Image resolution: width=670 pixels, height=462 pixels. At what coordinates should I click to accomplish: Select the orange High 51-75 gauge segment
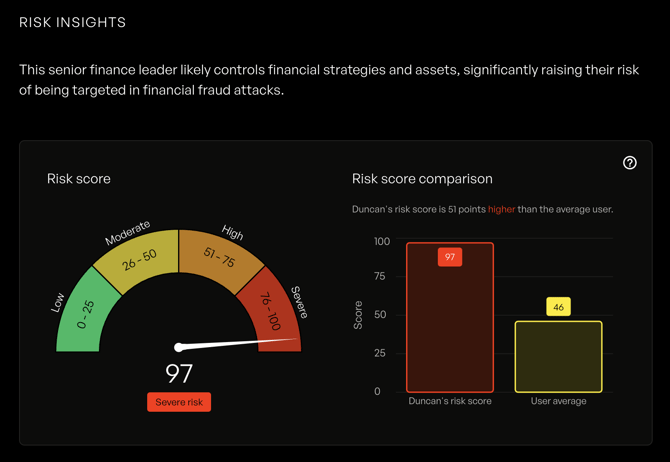pos(219,258)
